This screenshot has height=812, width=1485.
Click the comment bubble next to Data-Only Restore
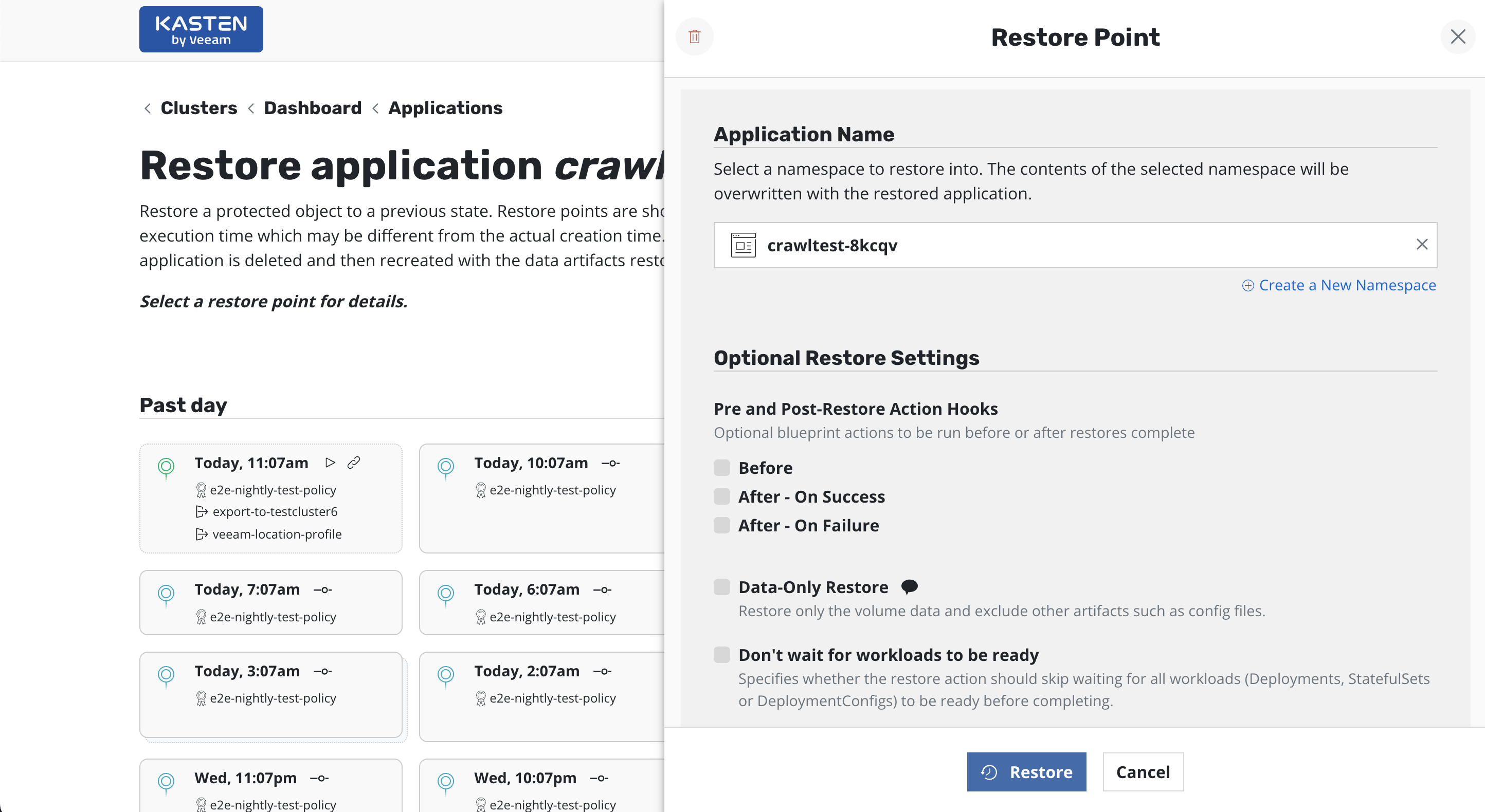pyautogui.click(x=909, y=587)
